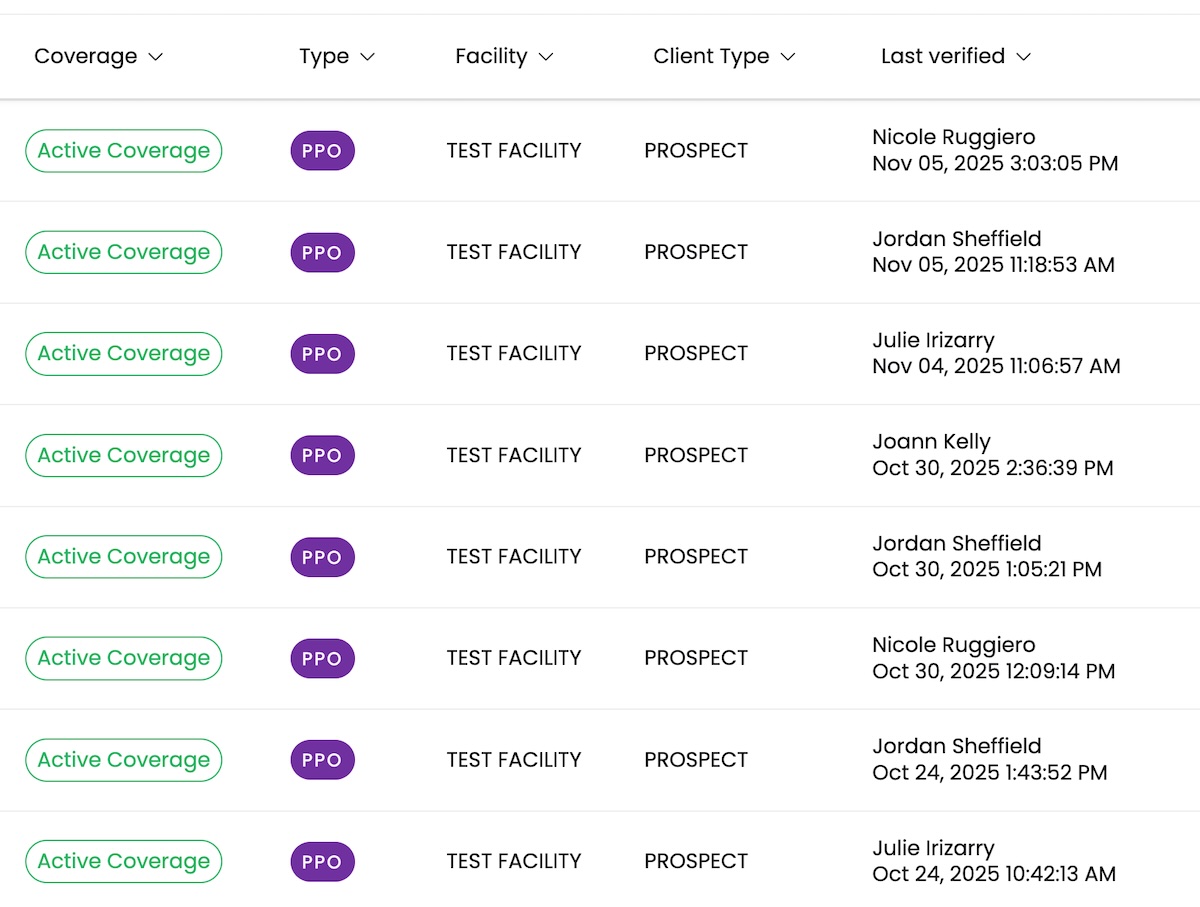This screenshot has height=907, width=1200.
Task: Open the row verified Nov 05, 2025 3:03:05 PM
Action: [994, 163]
